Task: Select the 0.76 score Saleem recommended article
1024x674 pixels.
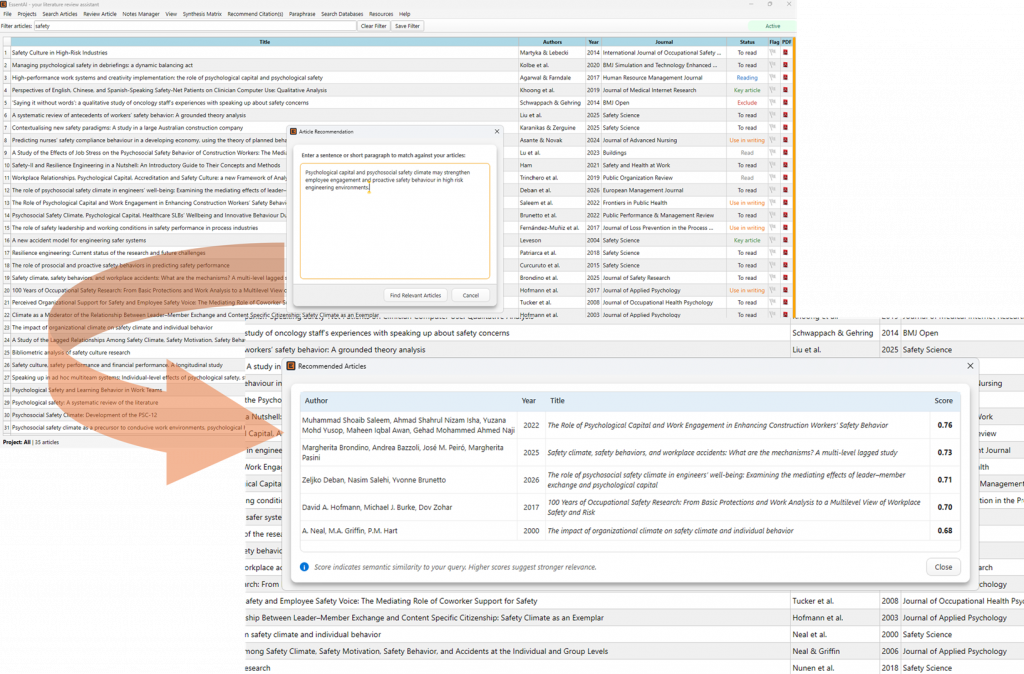Action: pyautogui.click(x=630, y=425)
